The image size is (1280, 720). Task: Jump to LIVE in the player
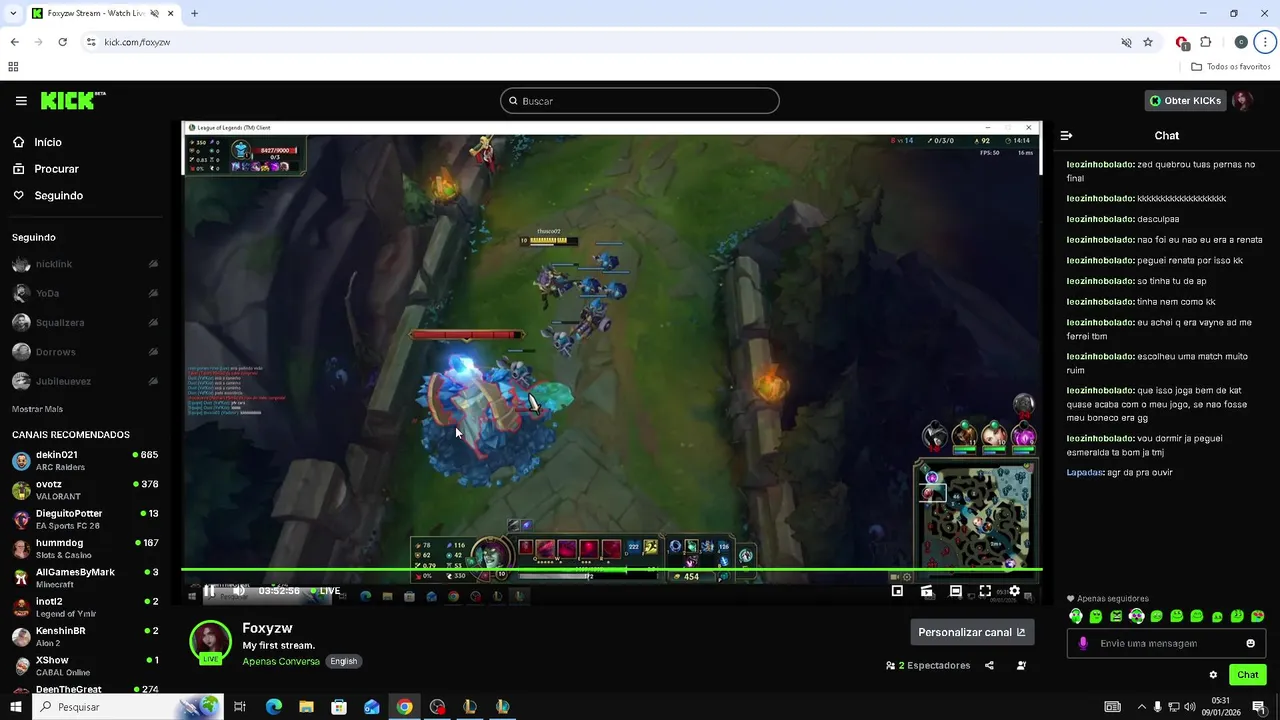coord(326,591)
